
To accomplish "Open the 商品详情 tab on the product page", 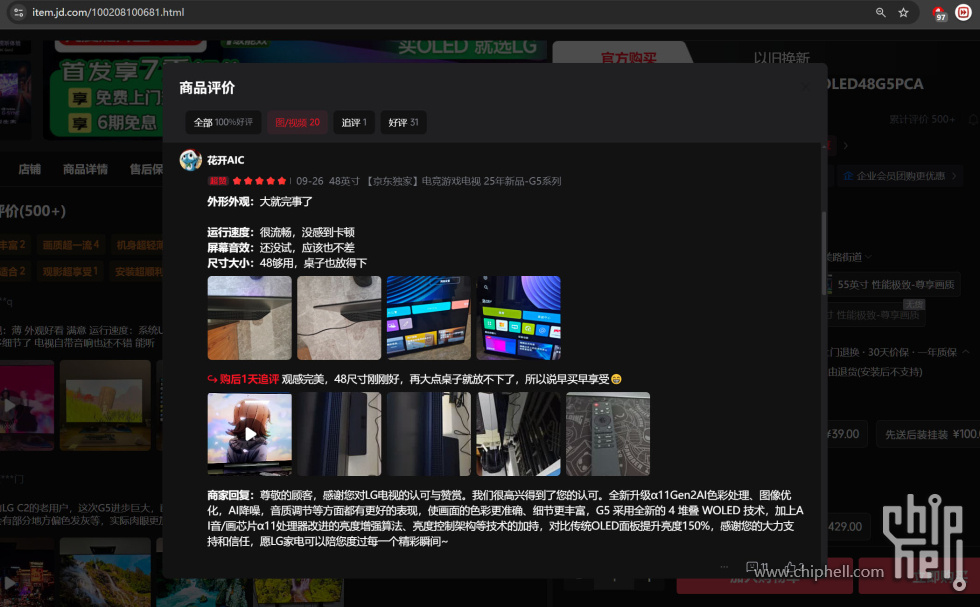I will (85, 169).
